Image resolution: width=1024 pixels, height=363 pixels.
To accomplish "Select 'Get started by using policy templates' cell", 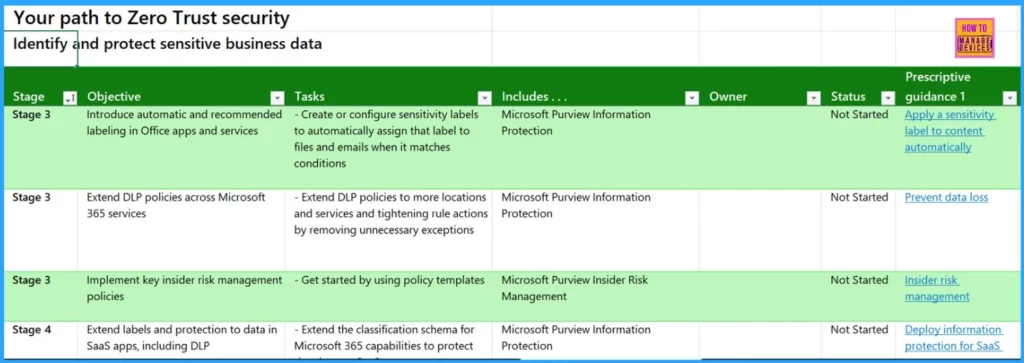I will pyautogui.click(x=388, y=296).
